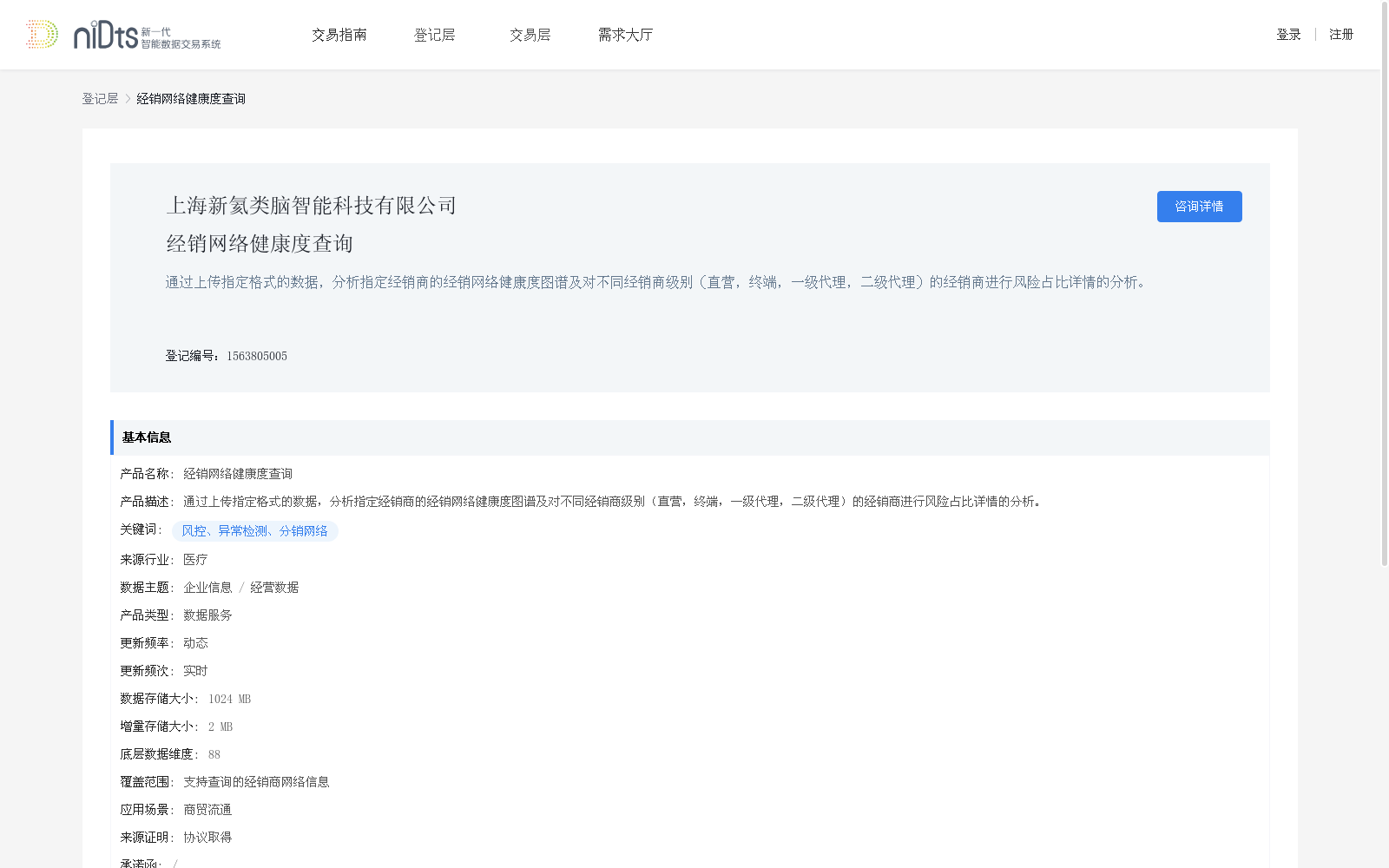This screenshot has width=1389, height=868.
Task: Click the 咨询详情 button
Action: click(1199, 207)
